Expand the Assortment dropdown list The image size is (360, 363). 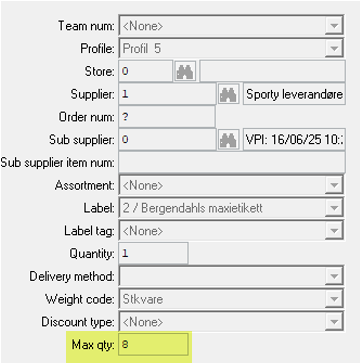click(333, 185)
